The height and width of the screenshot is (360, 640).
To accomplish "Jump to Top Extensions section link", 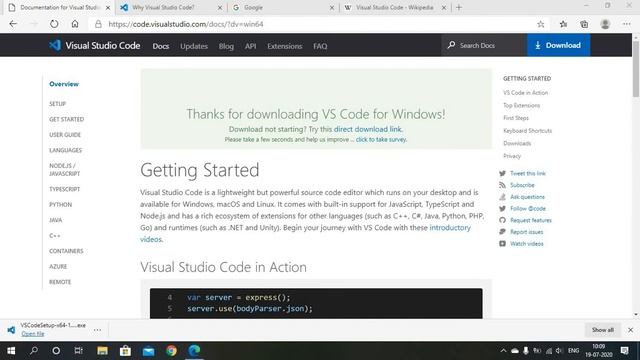I will coord(521,105).
